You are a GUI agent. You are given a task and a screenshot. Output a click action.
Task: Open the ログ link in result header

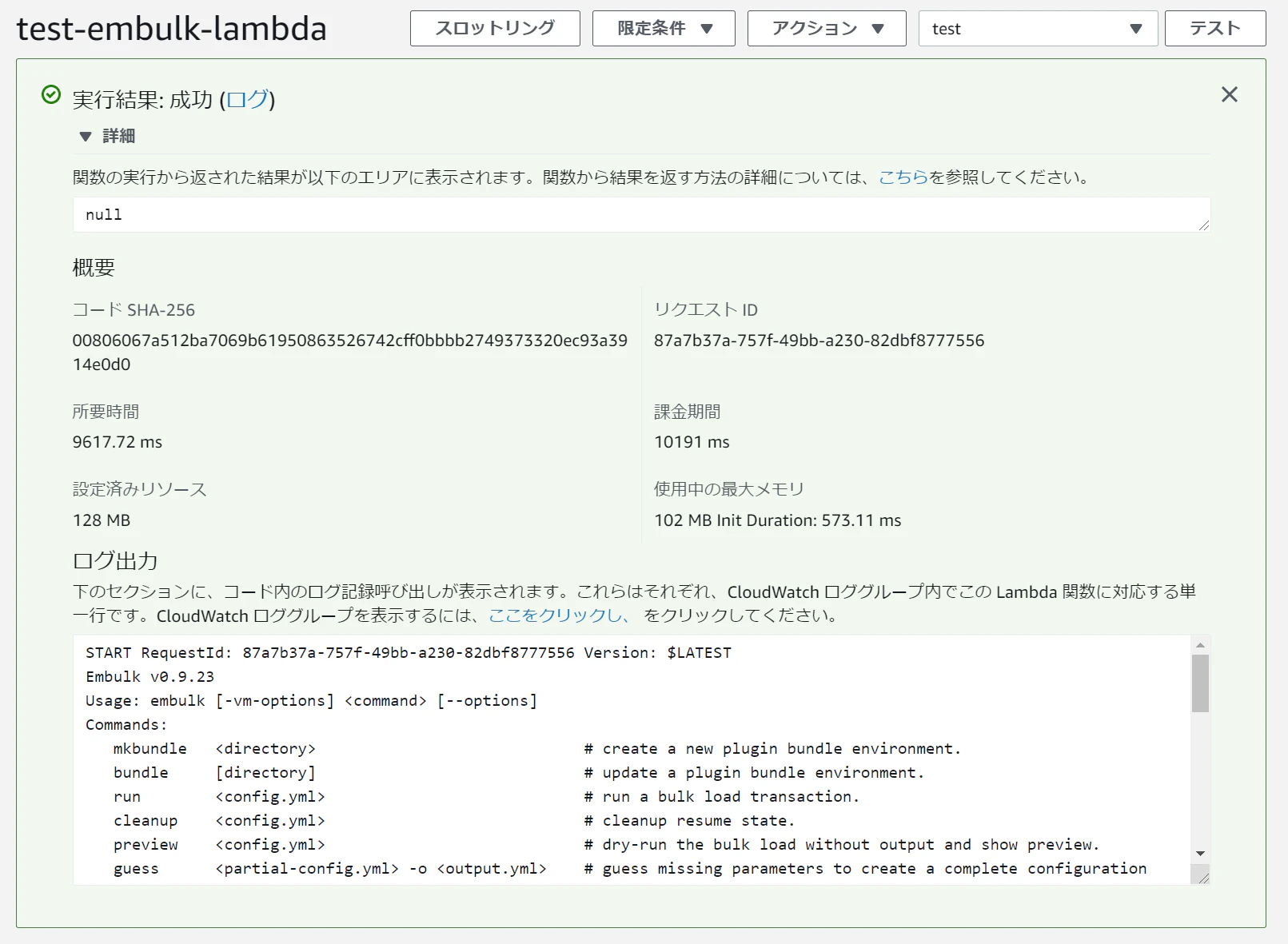[x=247, y=99]
